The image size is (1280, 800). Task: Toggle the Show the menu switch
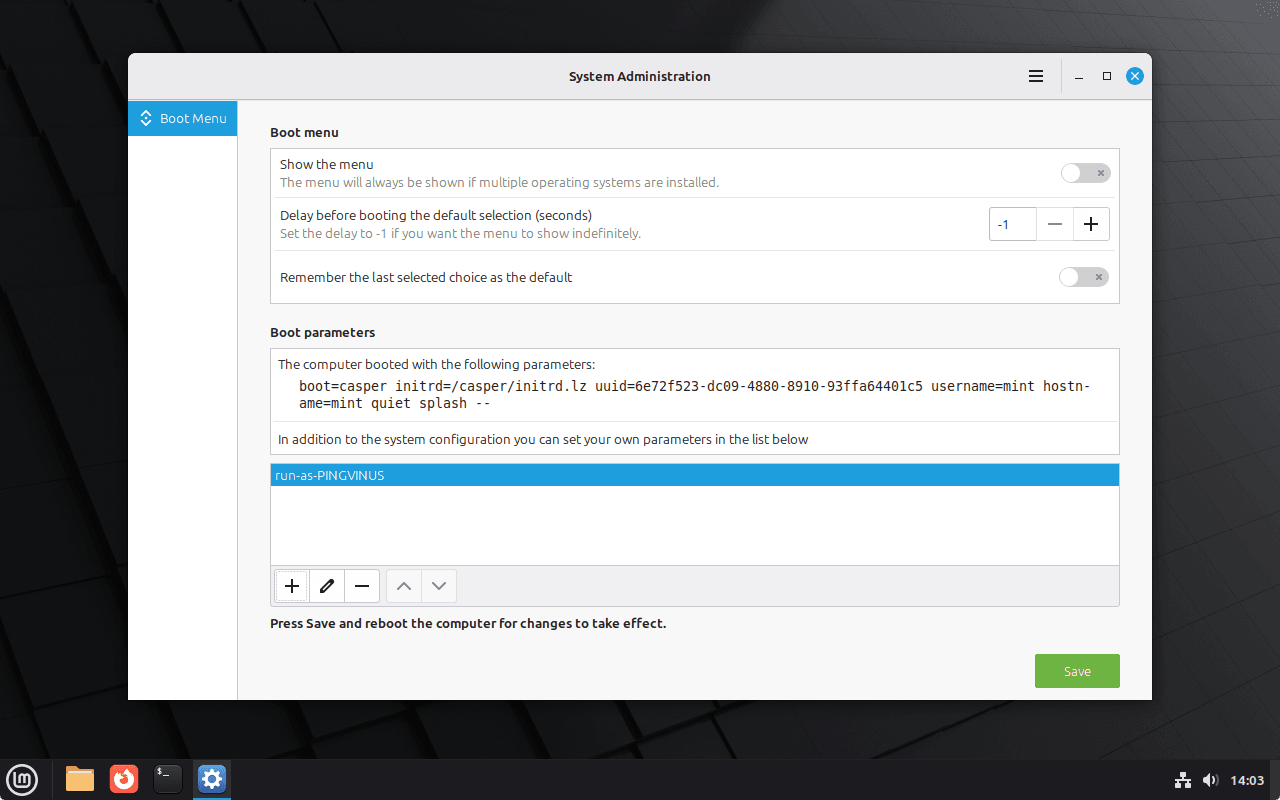coord(1085,173)
